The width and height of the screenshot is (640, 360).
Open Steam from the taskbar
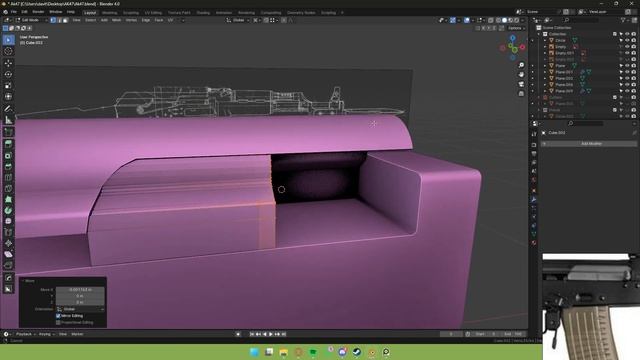pyautogui.click(x=357, y=352)
